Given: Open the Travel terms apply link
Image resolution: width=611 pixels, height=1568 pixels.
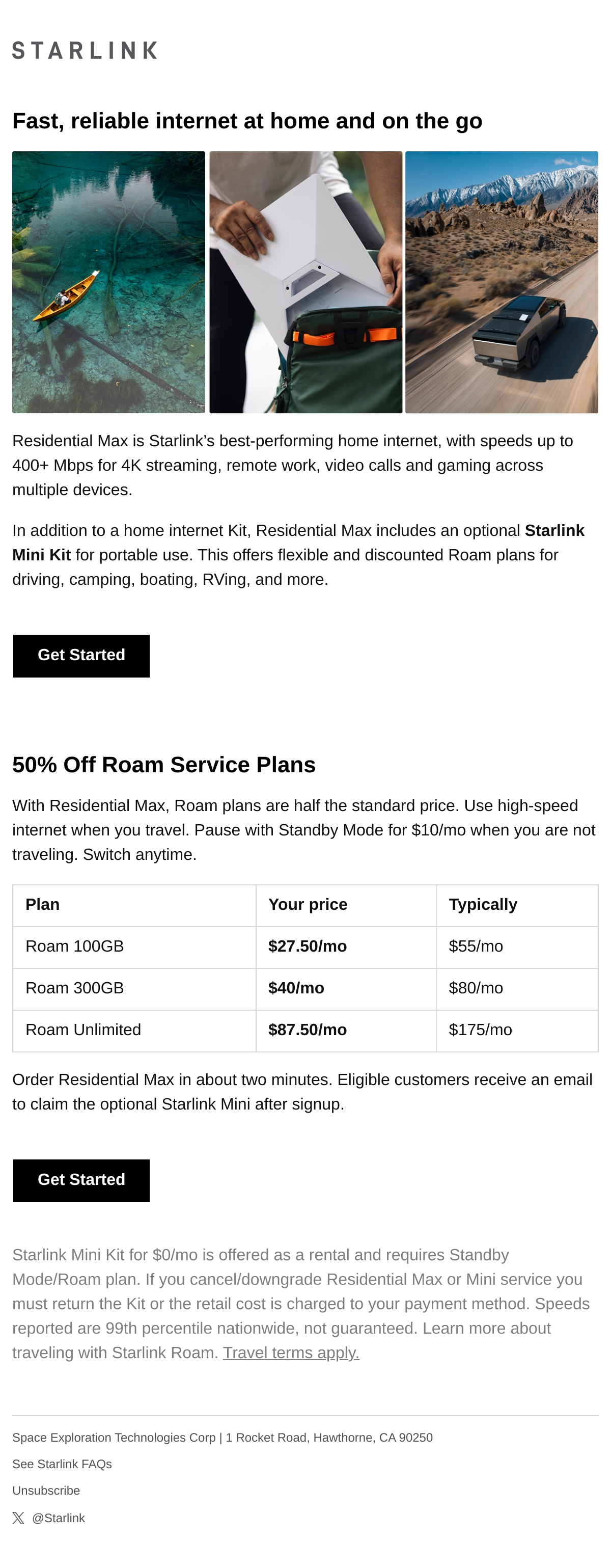Looking at the screenshot, I should coord(291,1353).
